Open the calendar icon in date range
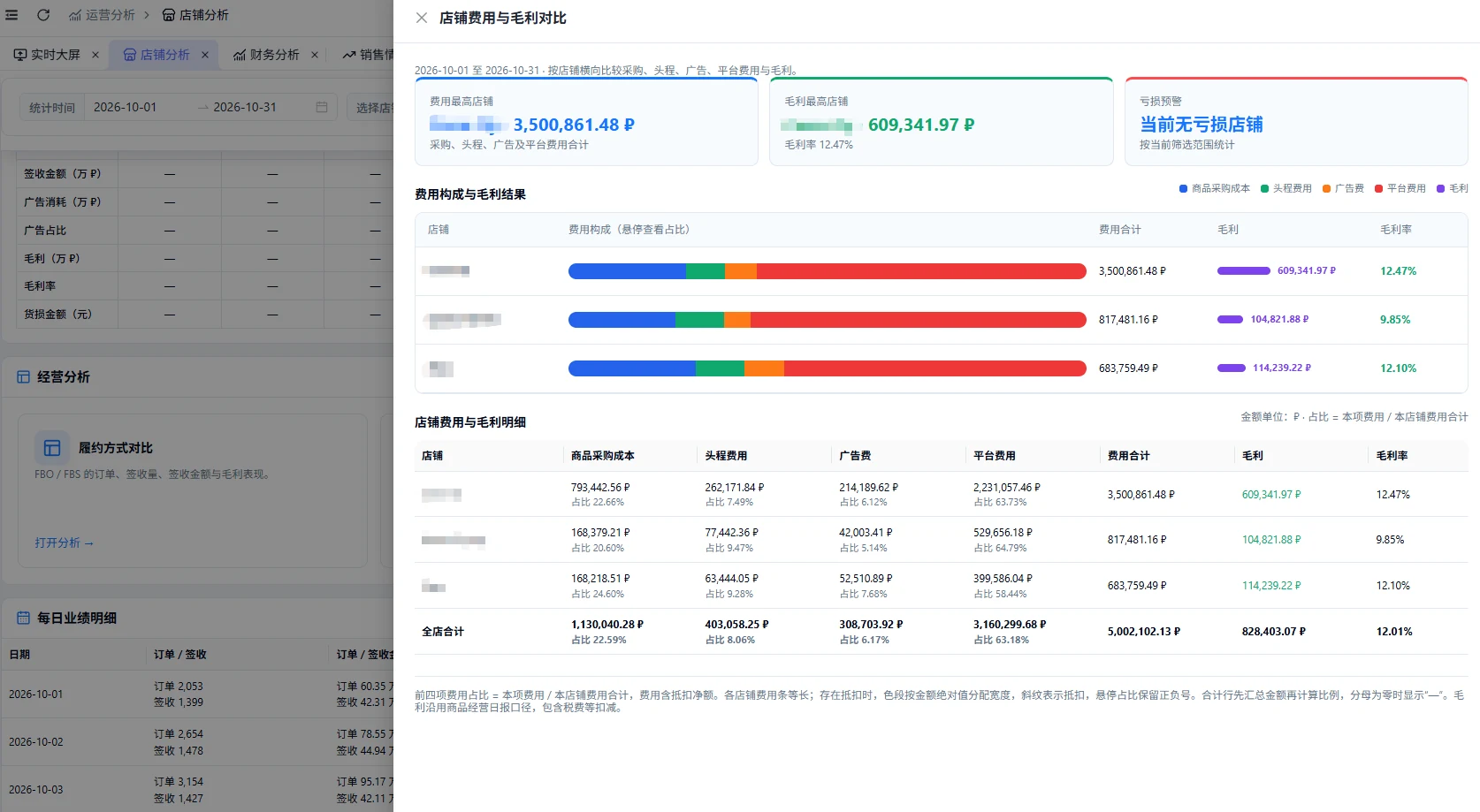Image resolution: width=1480 pixels, height=812 pixels. pyautogui.click(x=322, y=107)
